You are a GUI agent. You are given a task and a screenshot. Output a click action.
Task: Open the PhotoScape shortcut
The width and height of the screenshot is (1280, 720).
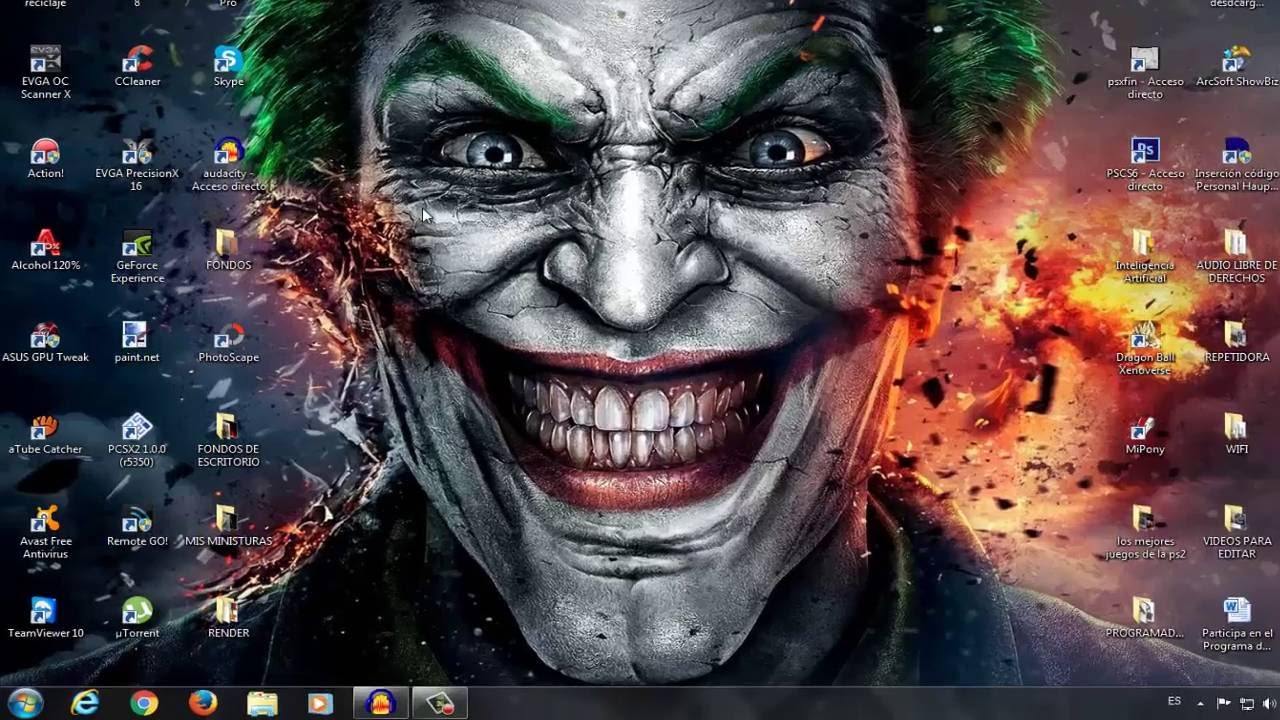tap(228, 342)
